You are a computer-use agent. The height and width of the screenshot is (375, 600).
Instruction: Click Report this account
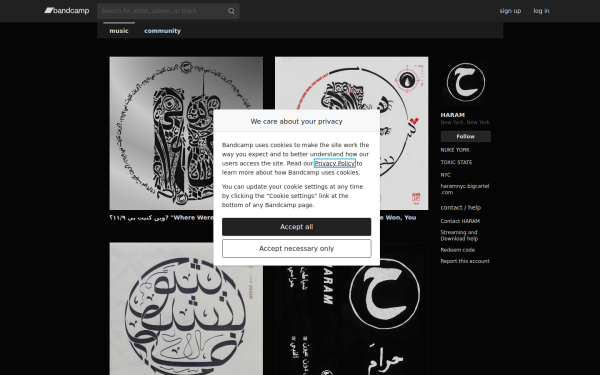click(x=465, y=261)
